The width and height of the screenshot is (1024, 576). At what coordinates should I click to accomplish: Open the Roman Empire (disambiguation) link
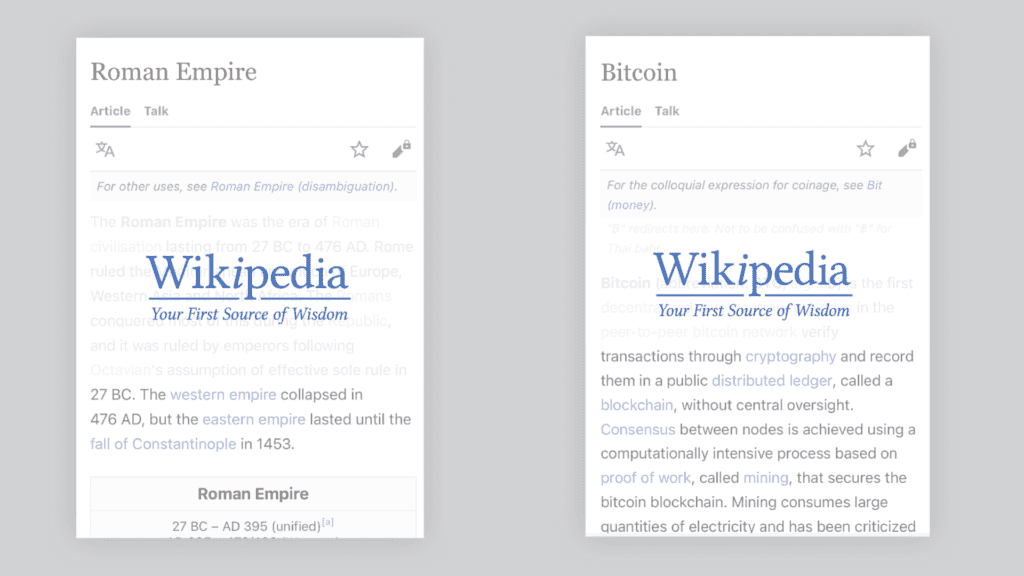[302, 186]
